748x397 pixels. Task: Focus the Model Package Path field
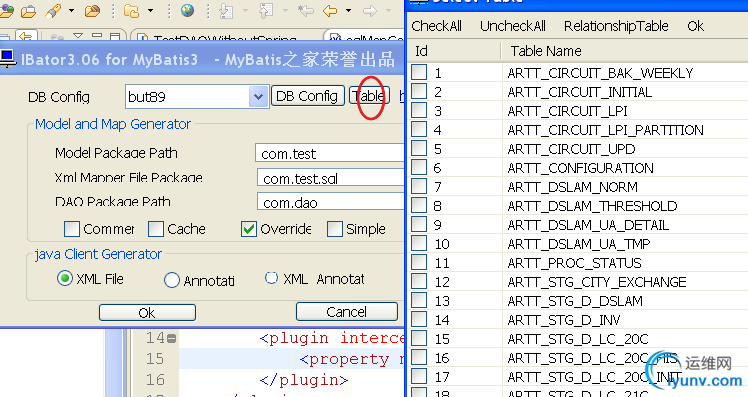click(x=330, y=154)
